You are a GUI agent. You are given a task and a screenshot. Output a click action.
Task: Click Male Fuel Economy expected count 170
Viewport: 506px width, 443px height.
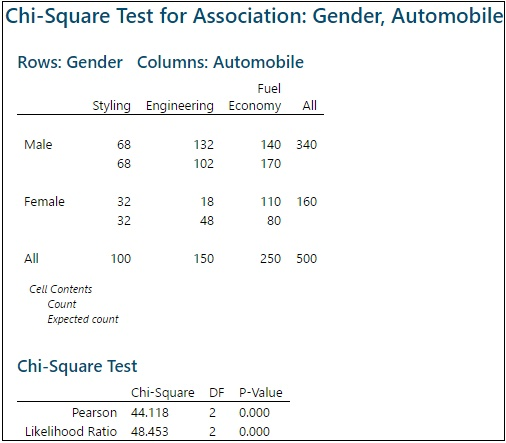click(x=271, y=164)
